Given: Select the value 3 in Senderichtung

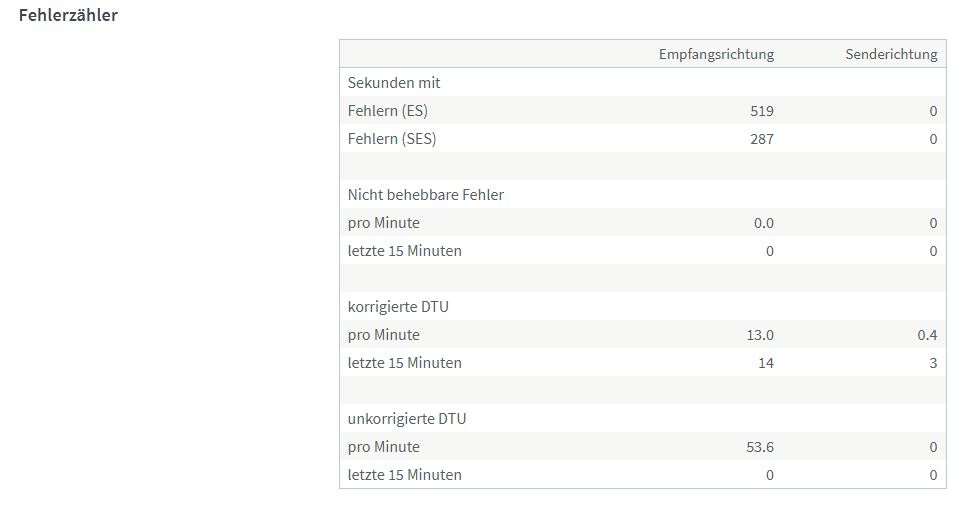Looking at the screenshot, I should tap(933, 363).
